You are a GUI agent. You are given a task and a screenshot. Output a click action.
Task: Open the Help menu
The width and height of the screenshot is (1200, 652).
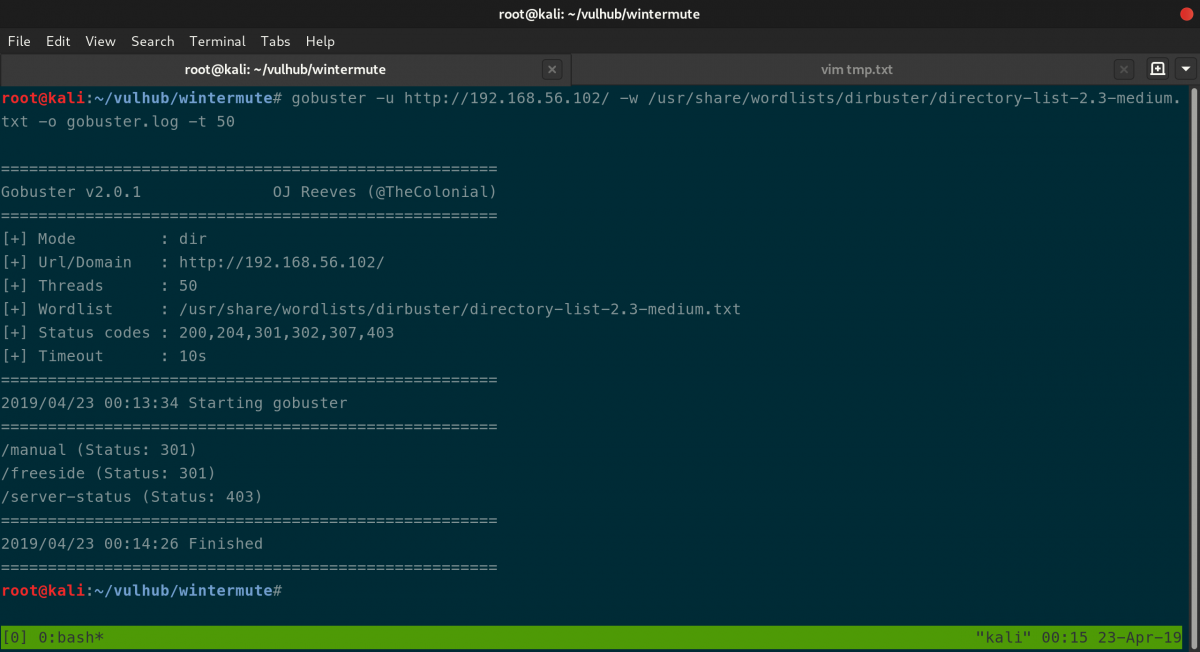(x=320, y=41)
